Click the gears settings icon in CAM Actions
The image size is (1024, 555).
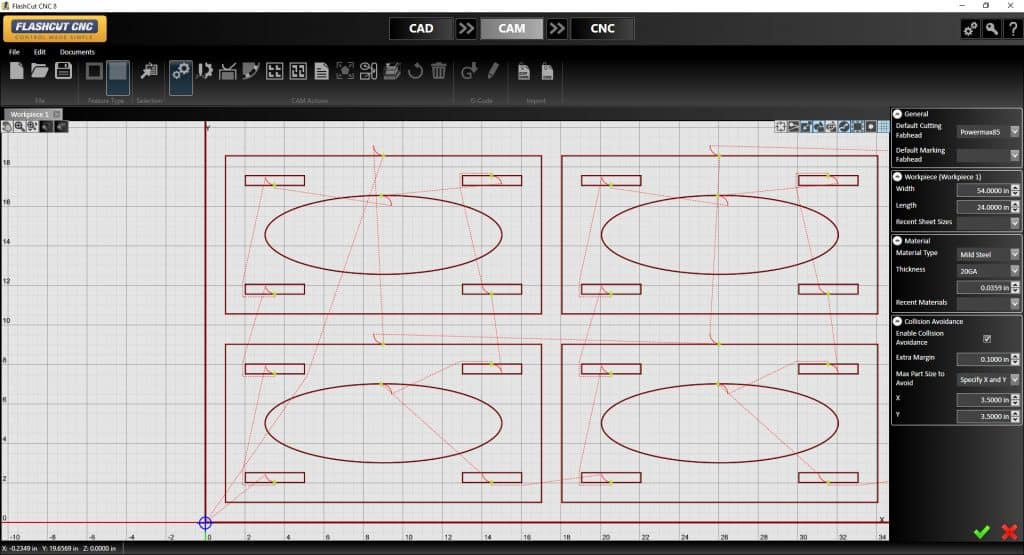click(x=181, y=71)
